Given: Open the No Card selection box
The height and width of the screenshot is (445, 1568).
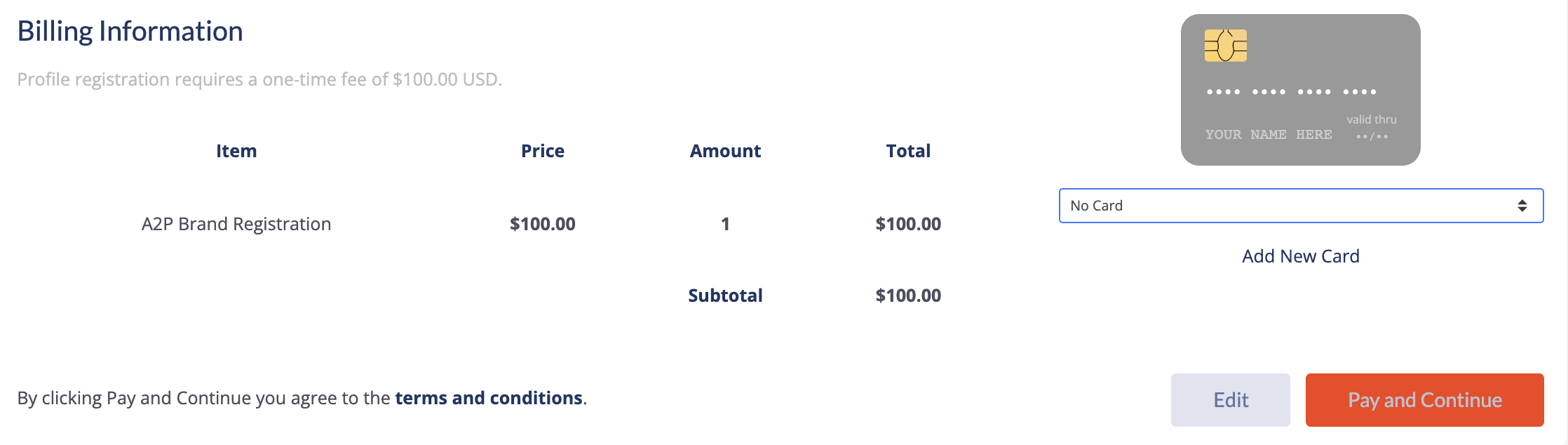Looking at the screenshot, I should point(1301,206).
